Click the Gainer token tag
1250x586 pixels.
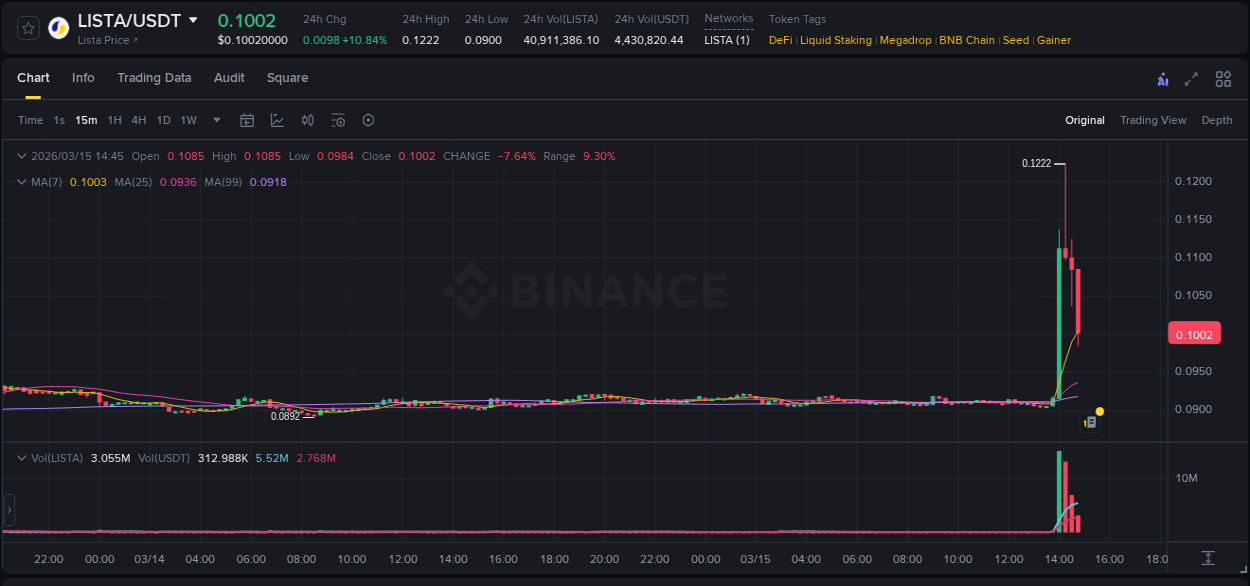[x=1054, y=40]
